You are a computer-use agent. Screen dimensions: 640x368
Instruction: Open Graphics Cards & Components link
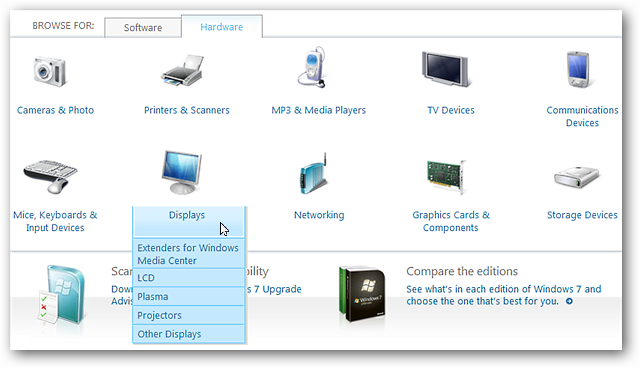[x=451, y=221]
